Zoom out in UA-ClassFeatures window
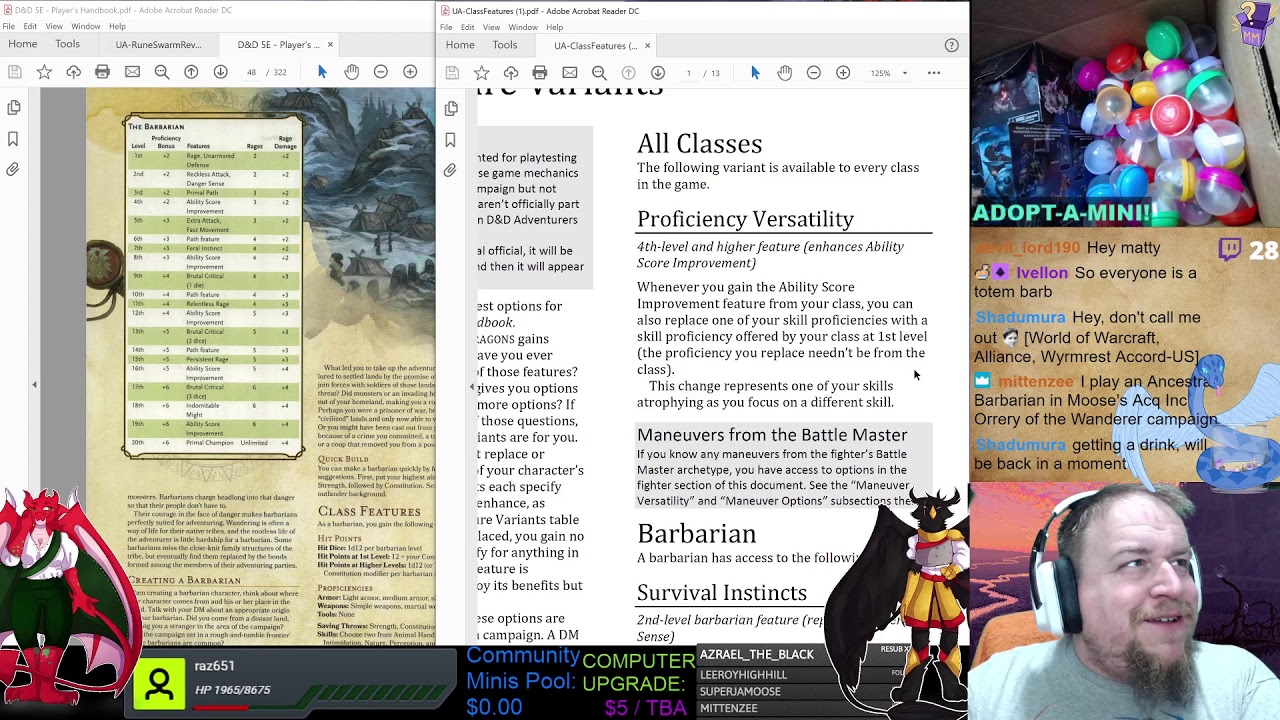1280x720 pixels. (814, 72)
